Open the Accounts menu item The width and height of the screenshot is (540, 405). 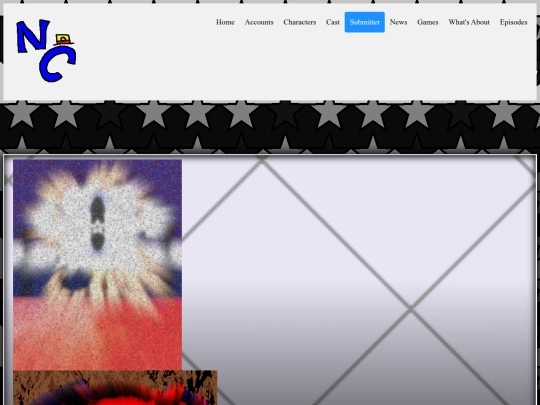coord(259,22)
